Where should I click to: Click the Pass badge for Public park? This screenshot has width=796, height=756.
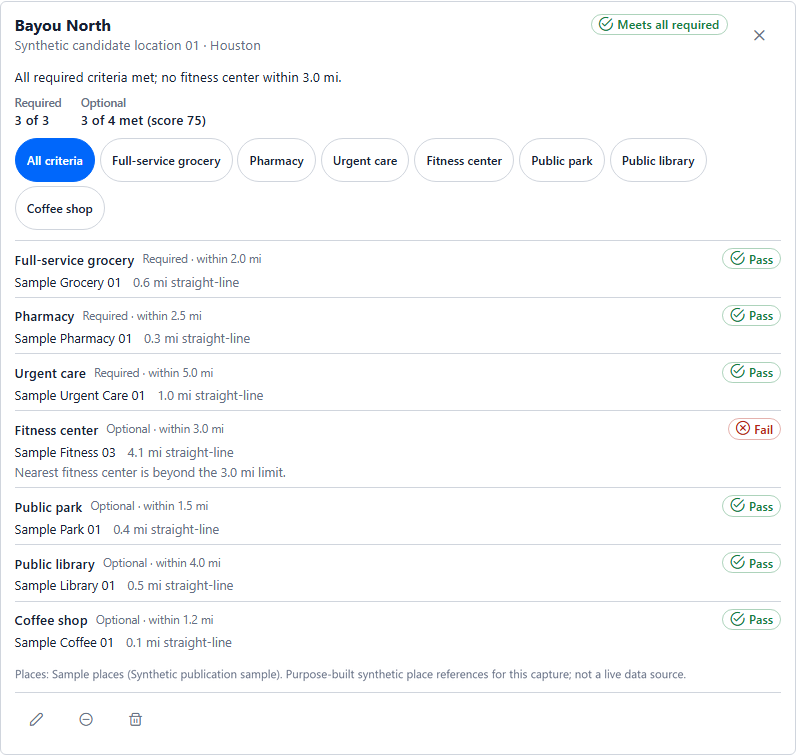[x=751, y=506]
